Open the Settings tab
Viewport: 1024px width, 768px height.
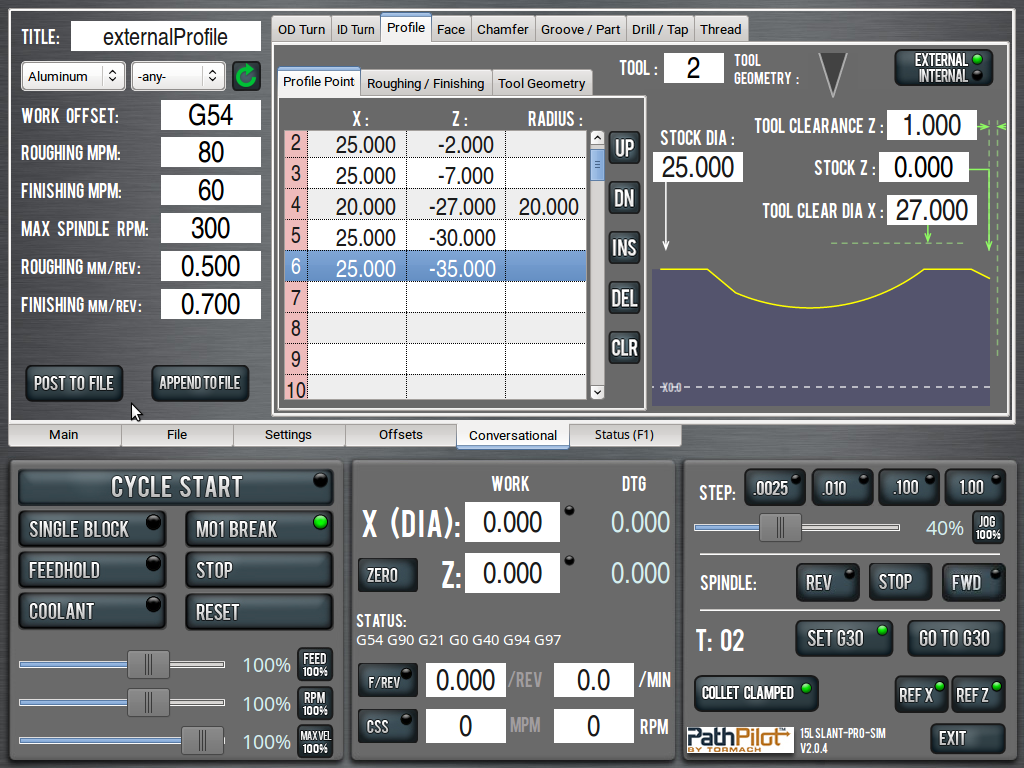tap(288, 435)
